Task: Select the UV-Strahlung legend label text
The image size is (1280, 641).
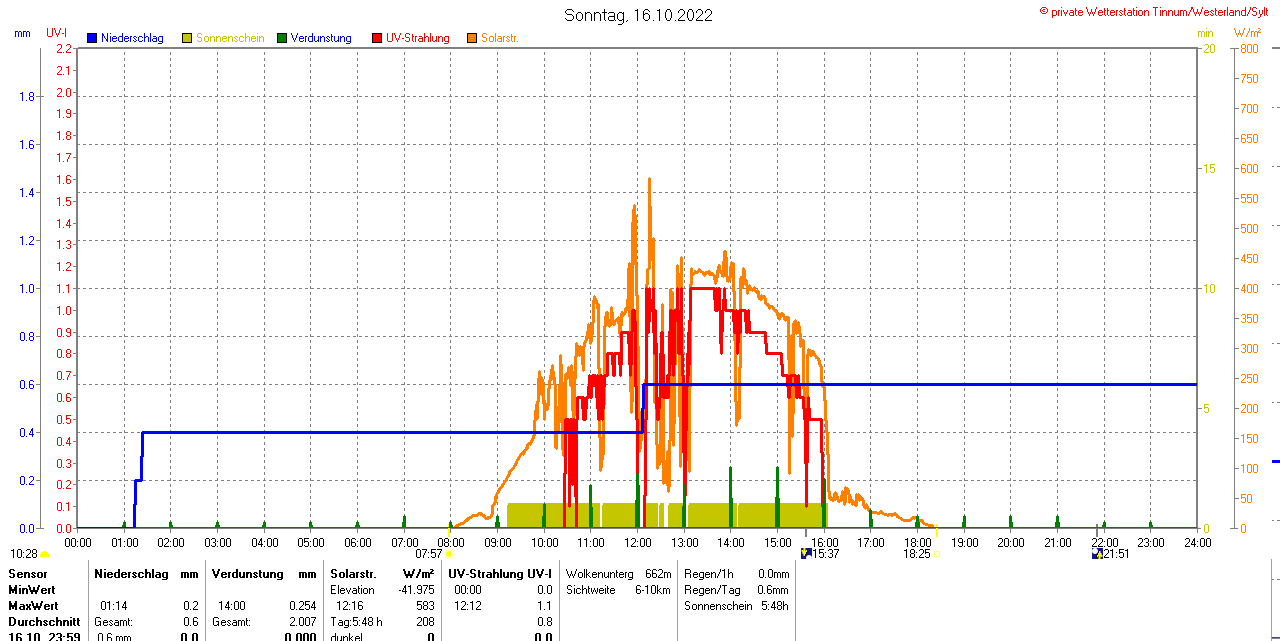Action: coord(417,38)
